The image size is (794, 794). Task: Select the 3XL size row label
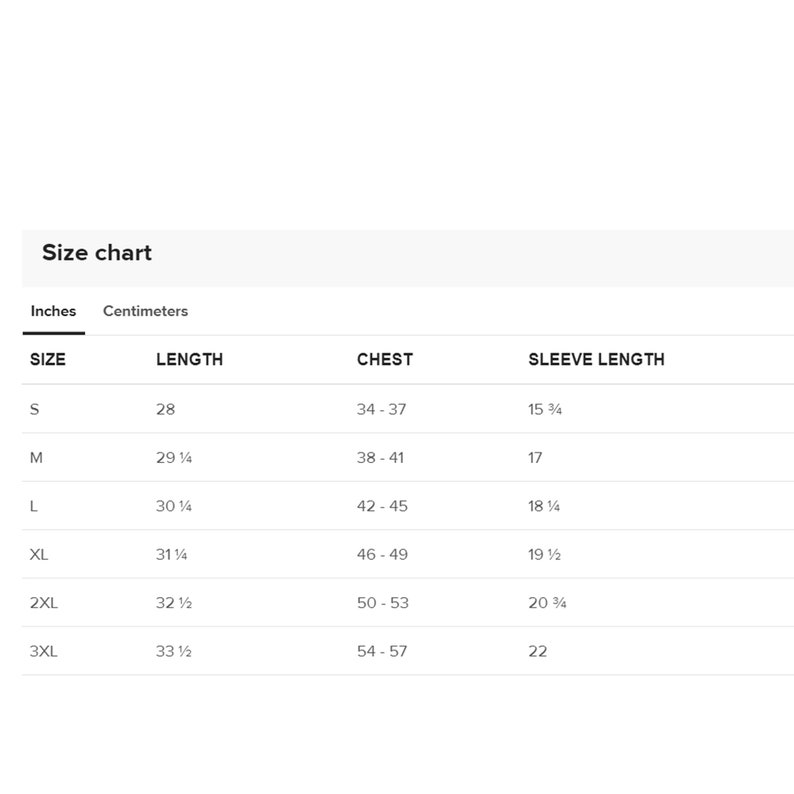pos(44,651)
